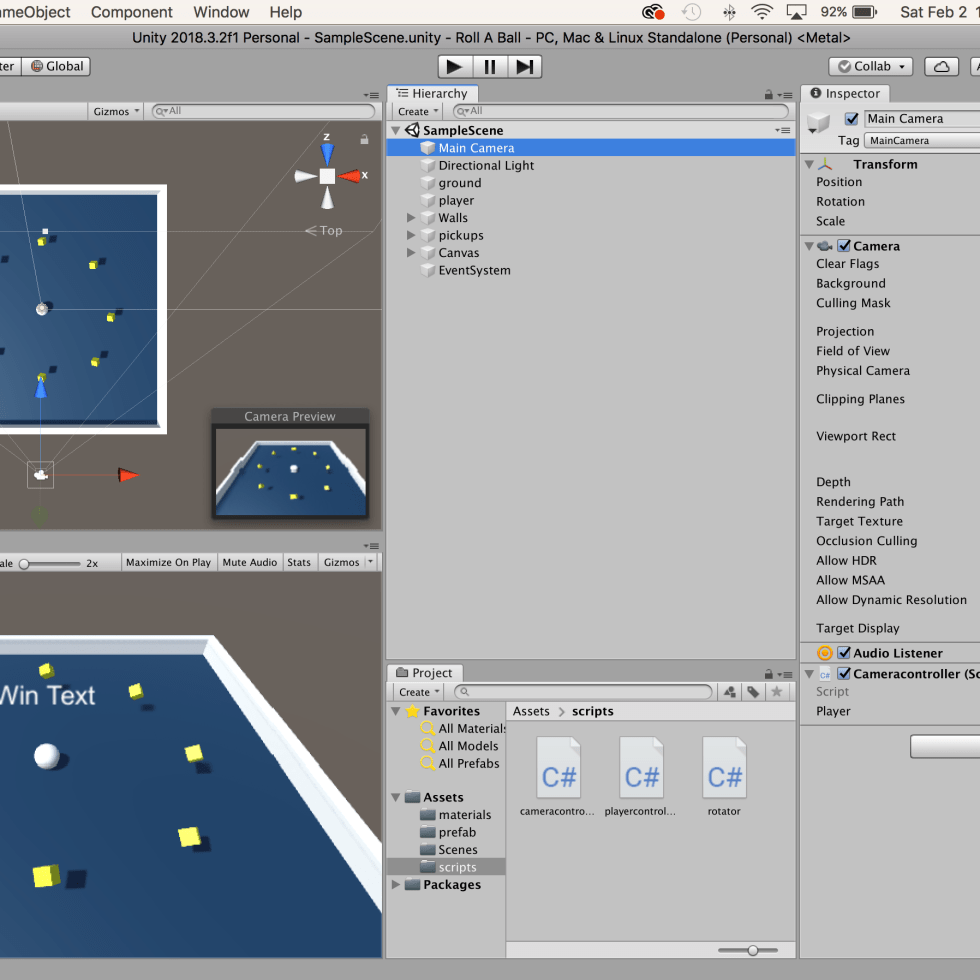This screenshot has height=980, width=980.
Task: Click the Project search-by-label tag icon
Action: tap(753, 692)
